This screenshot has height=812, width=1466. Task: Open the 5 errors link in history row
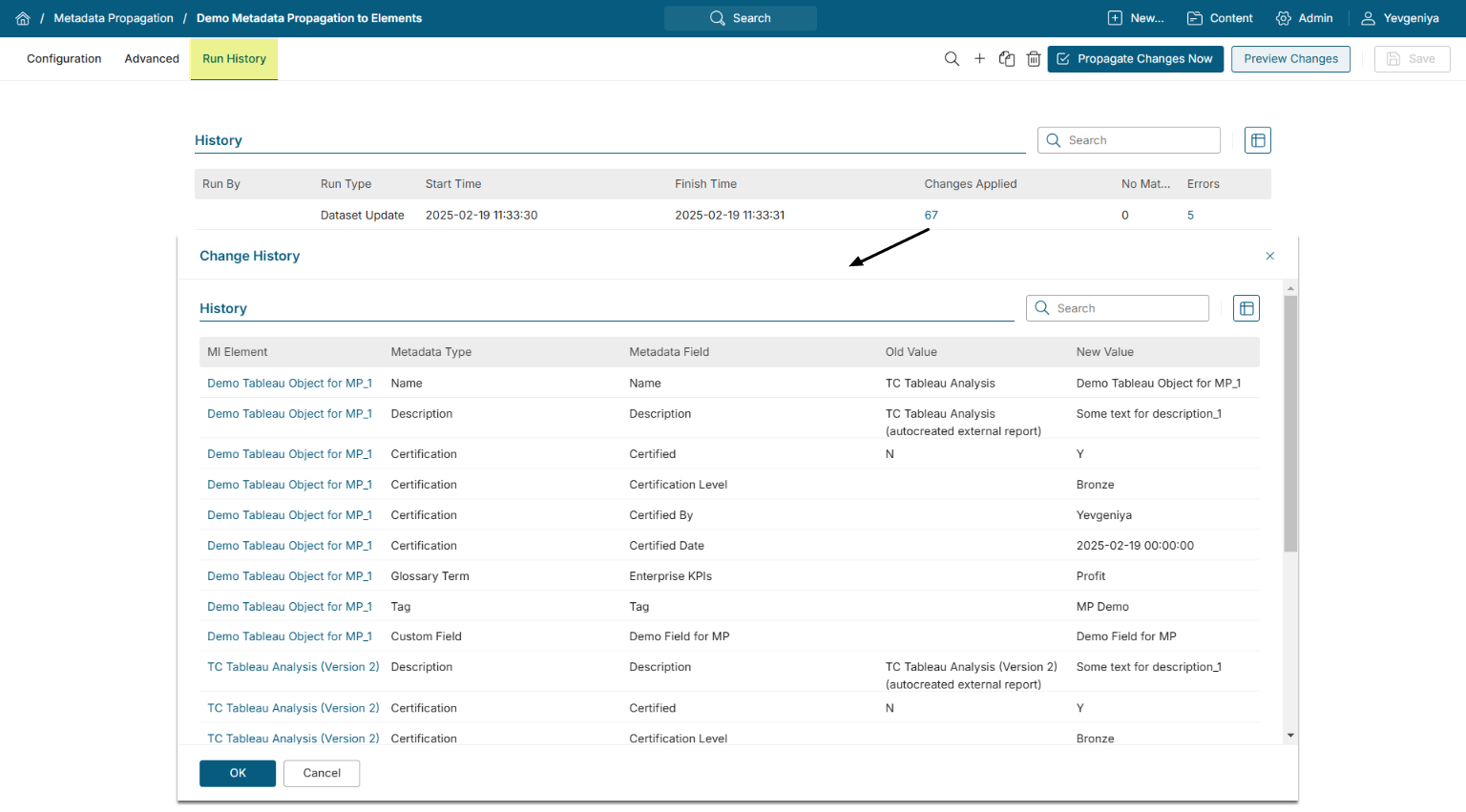point(1190,216)
